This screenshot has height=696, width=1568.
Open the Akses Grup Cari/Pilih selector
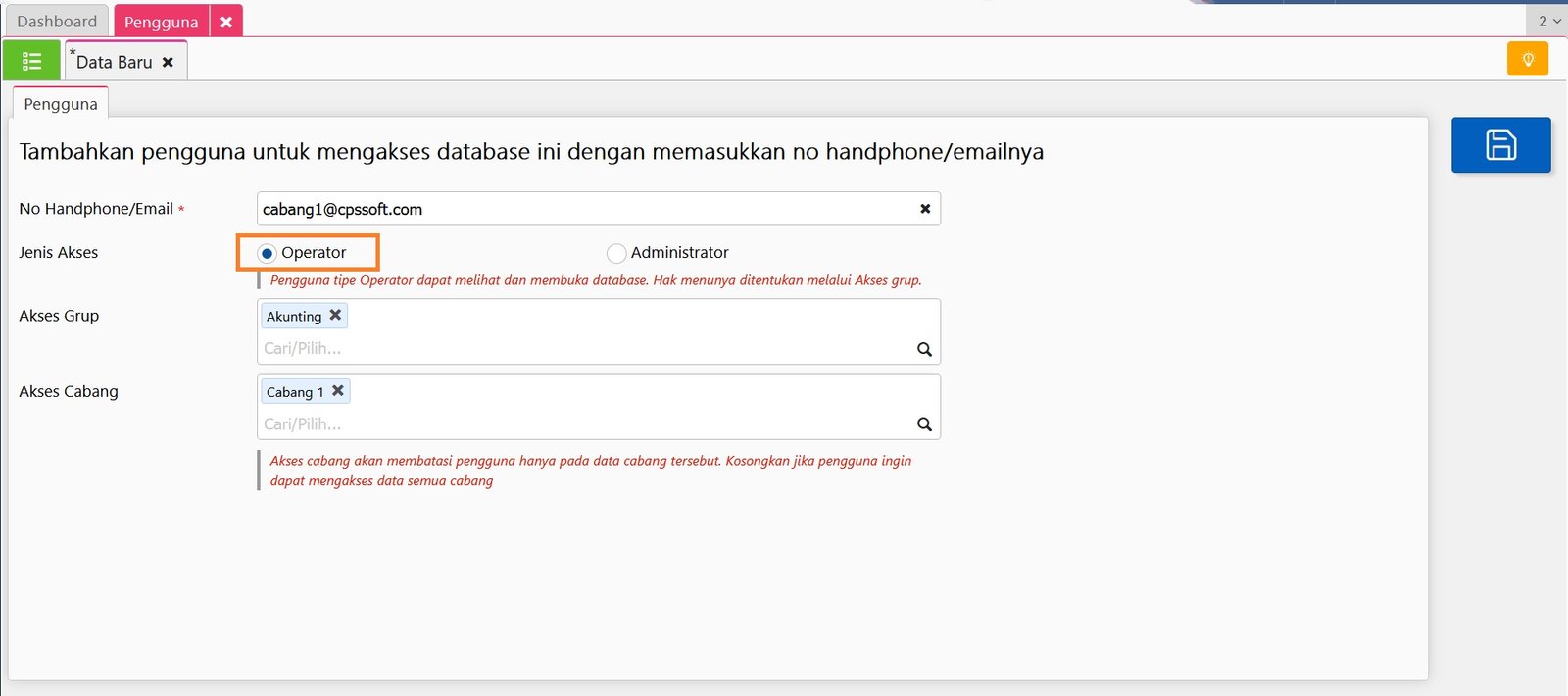578,349
